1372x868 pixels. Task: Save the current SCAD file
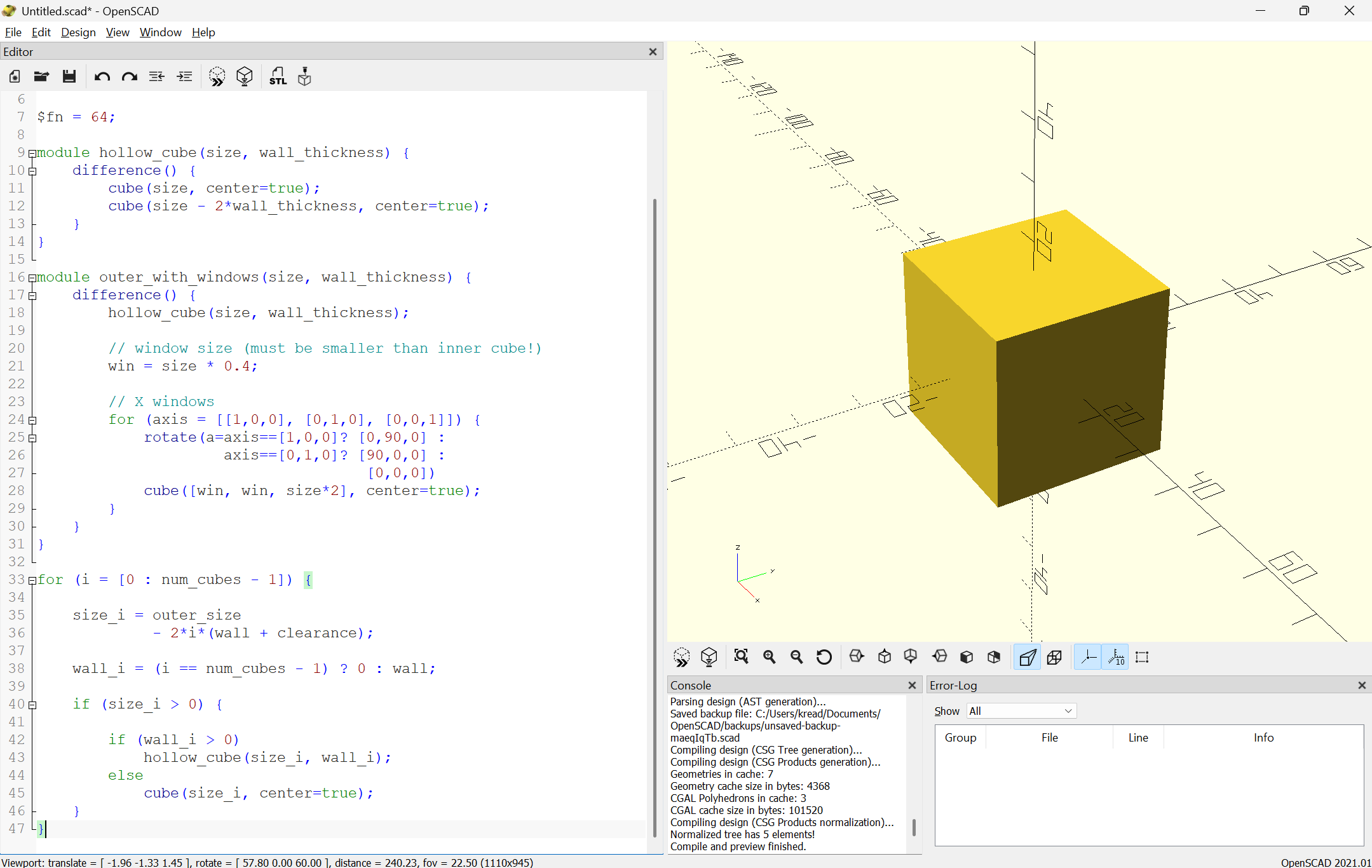point(69,76)
